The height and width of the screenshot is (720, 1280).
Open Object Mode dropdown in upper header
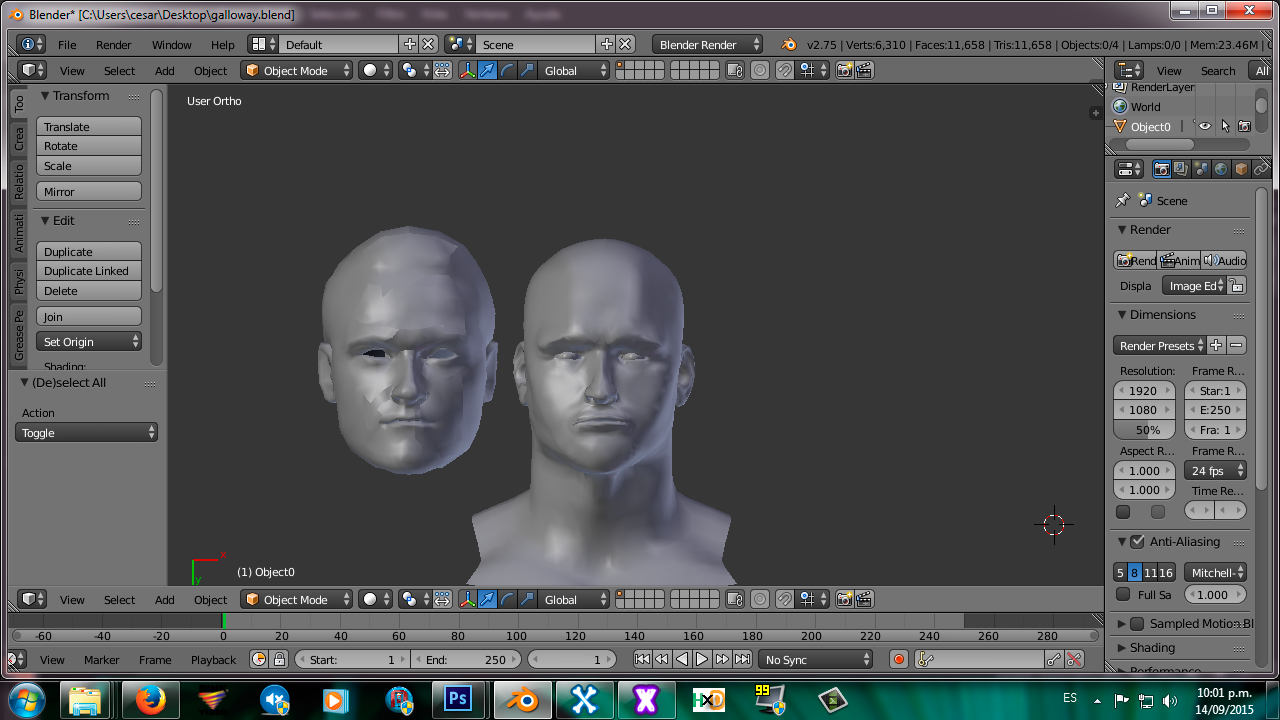point(297,70)
